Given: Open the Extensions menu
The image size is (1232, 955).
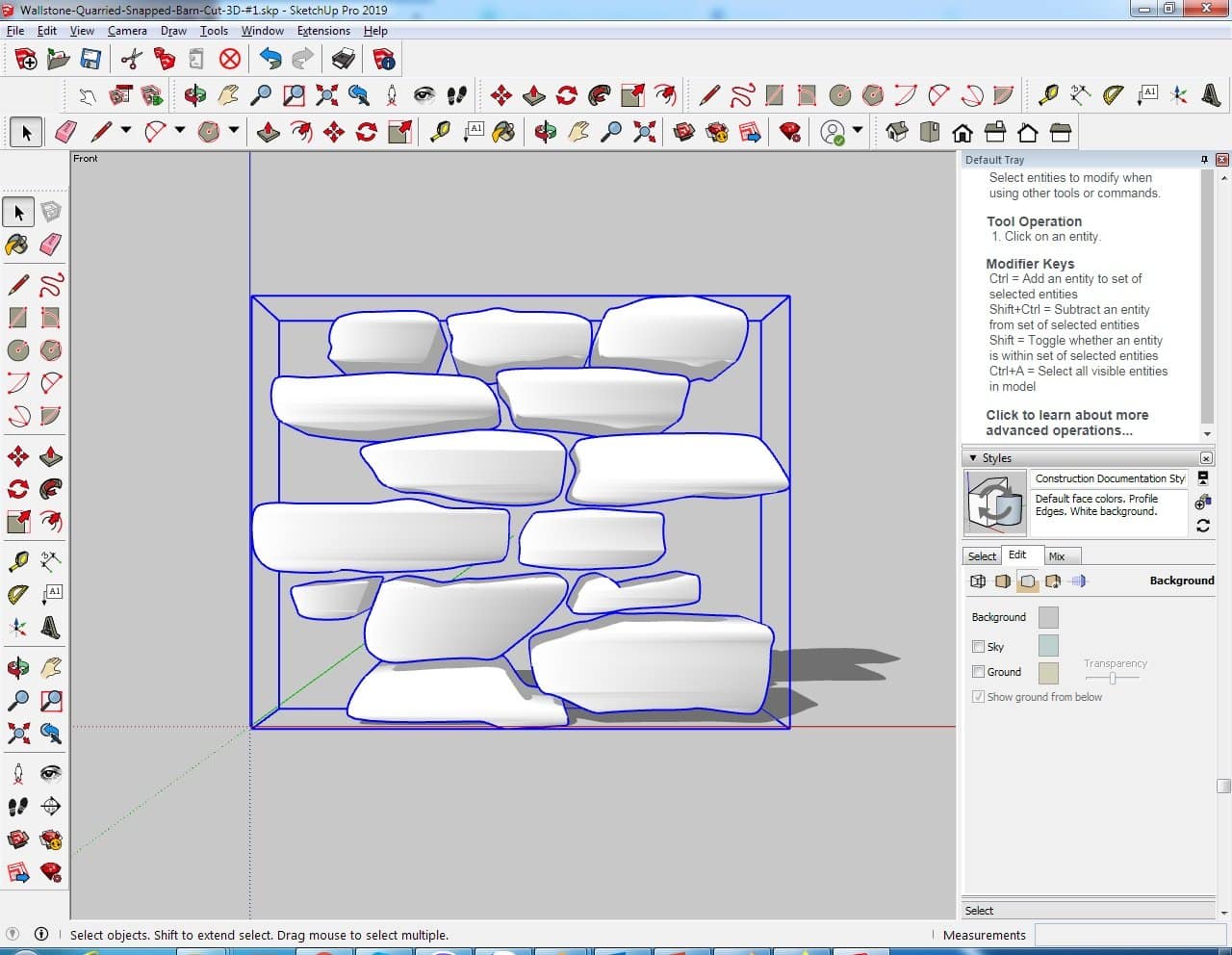Looking at the screenshot, I should pyautogui.click(x=323, y=31).
